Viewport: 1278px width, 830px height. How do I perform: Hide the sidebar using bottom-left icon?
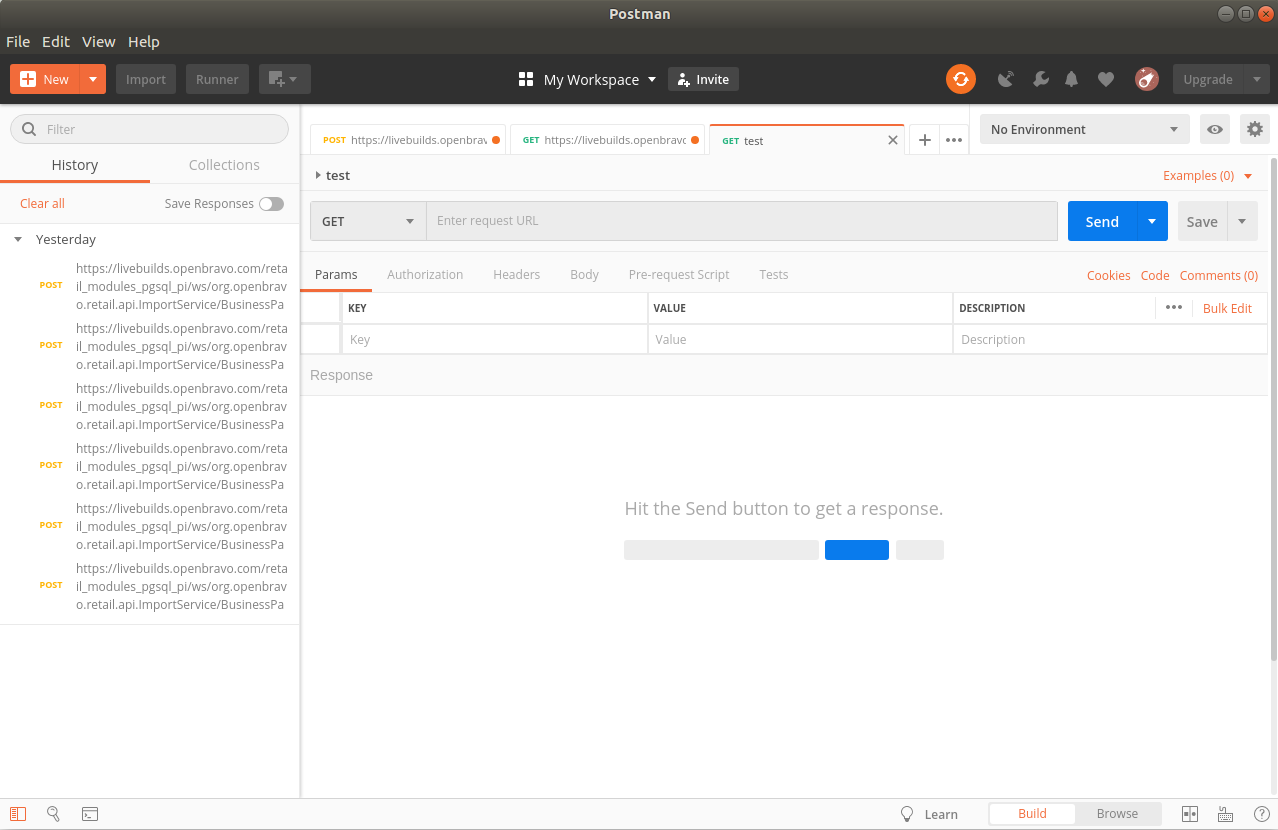(x=18, y=814)
